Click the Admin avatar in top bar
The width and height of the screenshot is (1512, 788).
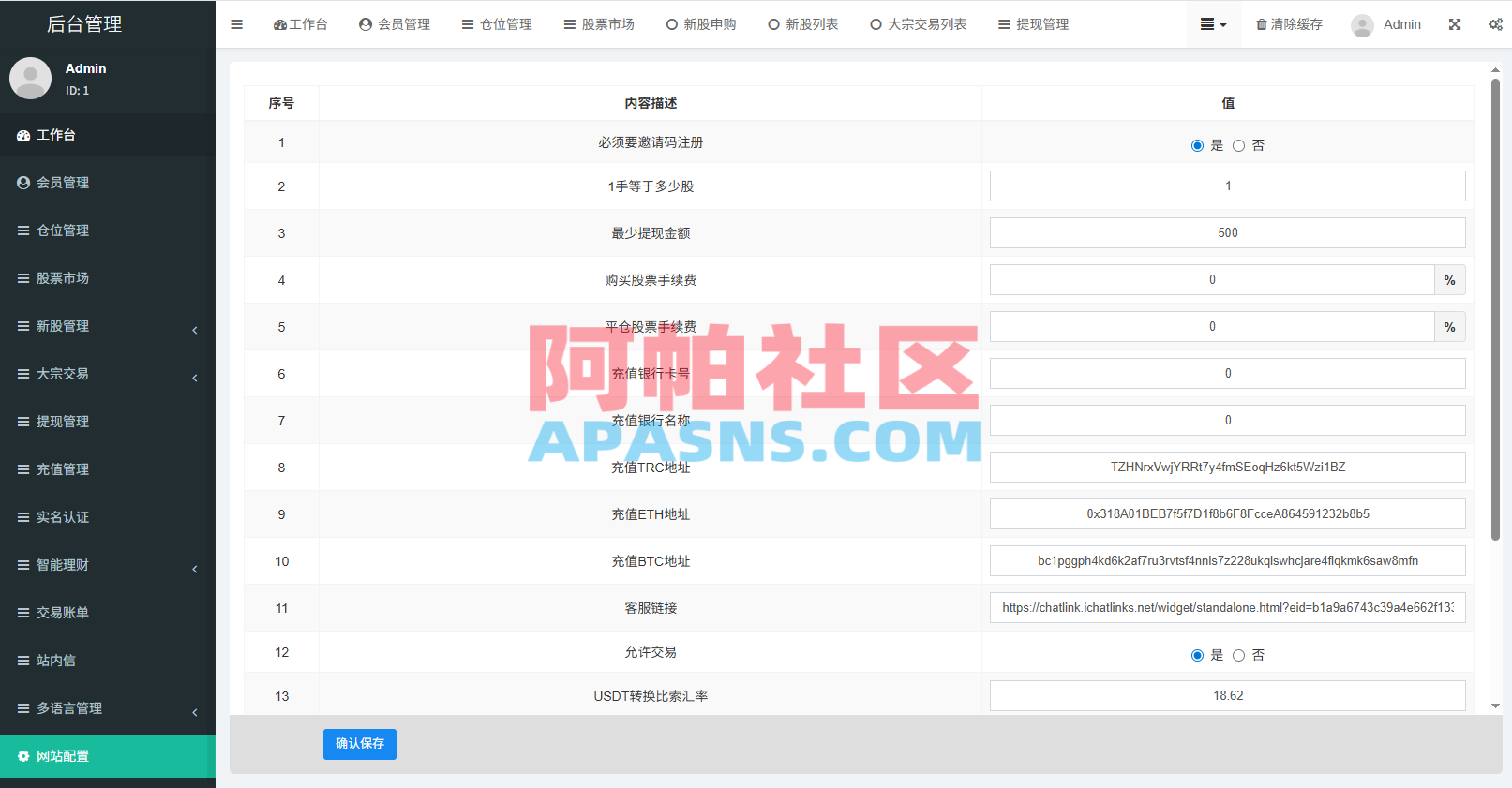[1362, 25]
